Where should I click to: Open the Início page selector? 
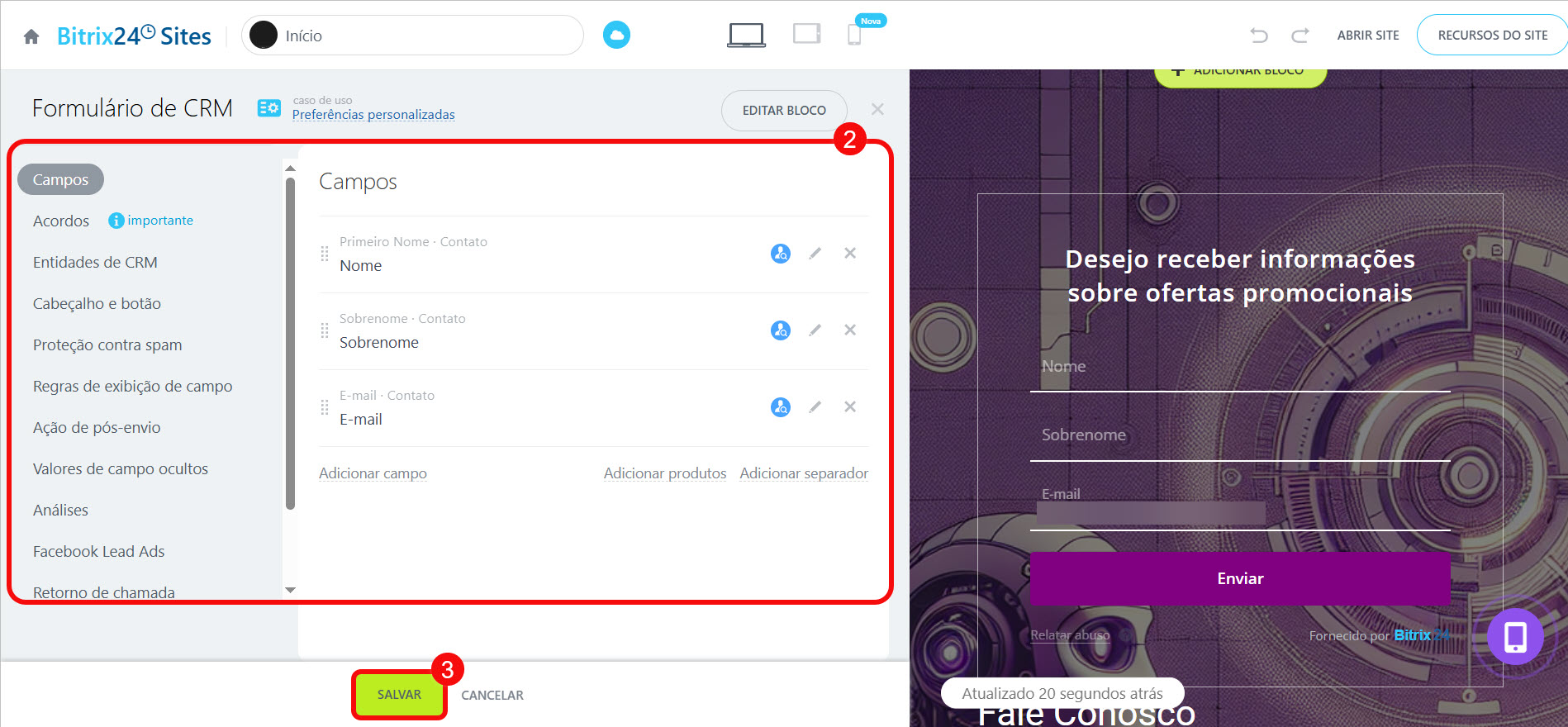[x=412, y=36]
